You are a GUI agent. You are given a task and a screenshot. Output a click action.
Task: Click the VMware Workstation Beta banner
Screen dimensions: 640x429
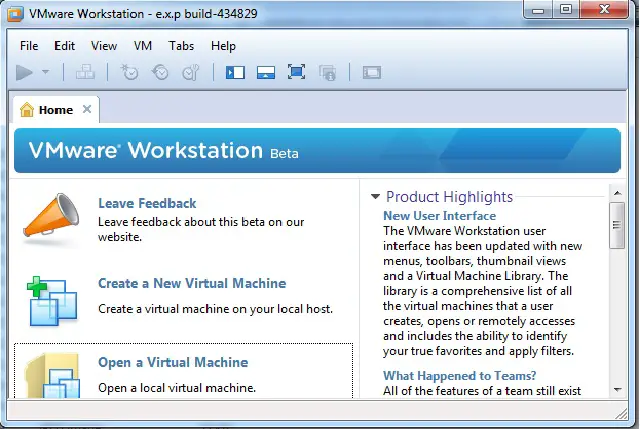[x=317, y=150]
